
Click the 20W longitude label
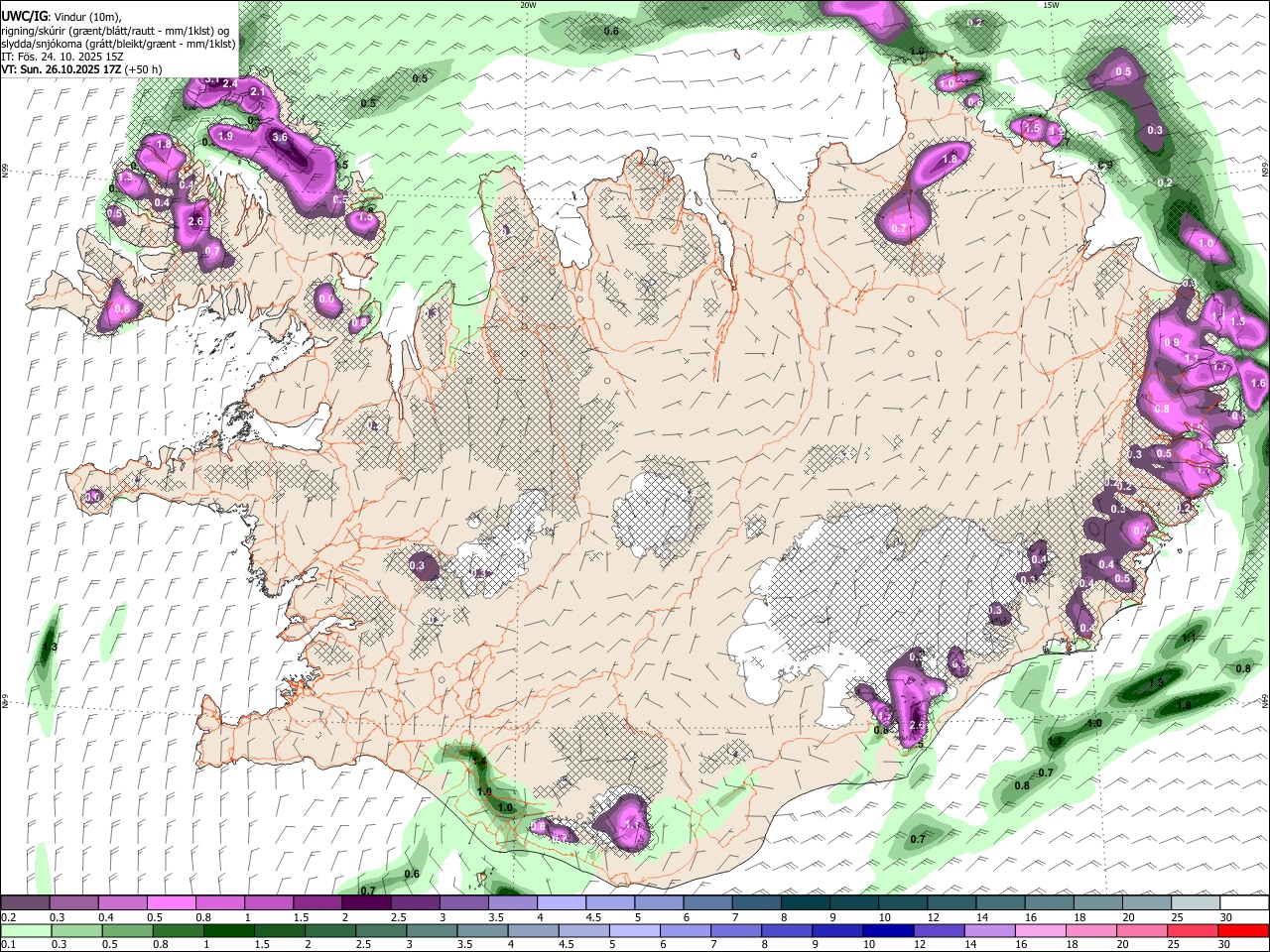tap(528, 5)
